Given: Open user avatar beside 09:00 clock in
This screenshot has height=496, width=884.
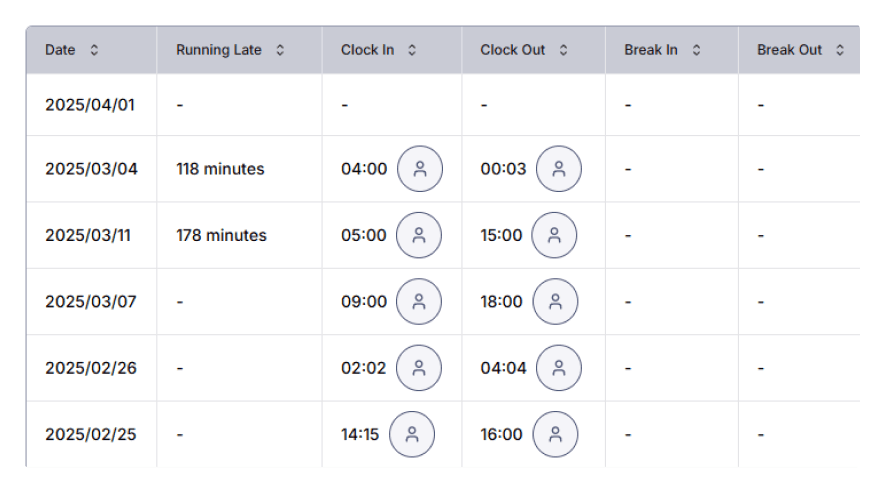Looking at the screenshot, I should 419,301.
